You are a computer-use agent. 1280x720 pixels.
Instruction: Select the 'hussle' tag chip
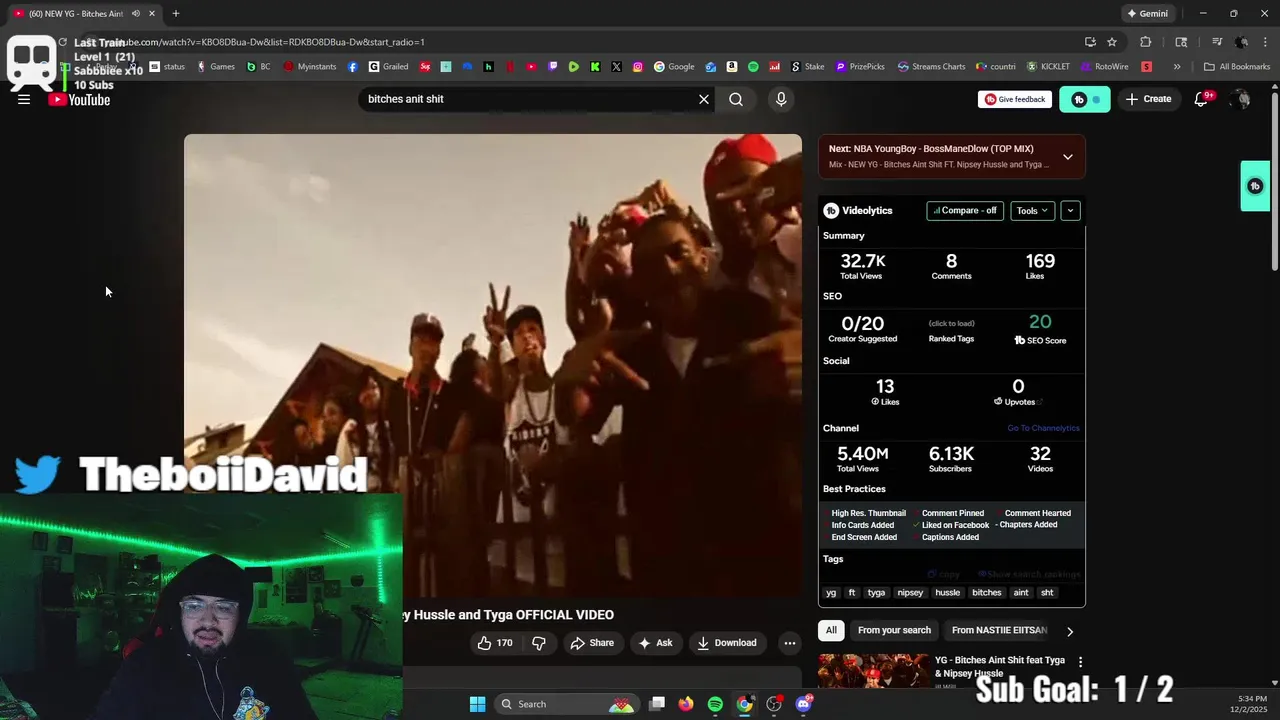(947, 592)
